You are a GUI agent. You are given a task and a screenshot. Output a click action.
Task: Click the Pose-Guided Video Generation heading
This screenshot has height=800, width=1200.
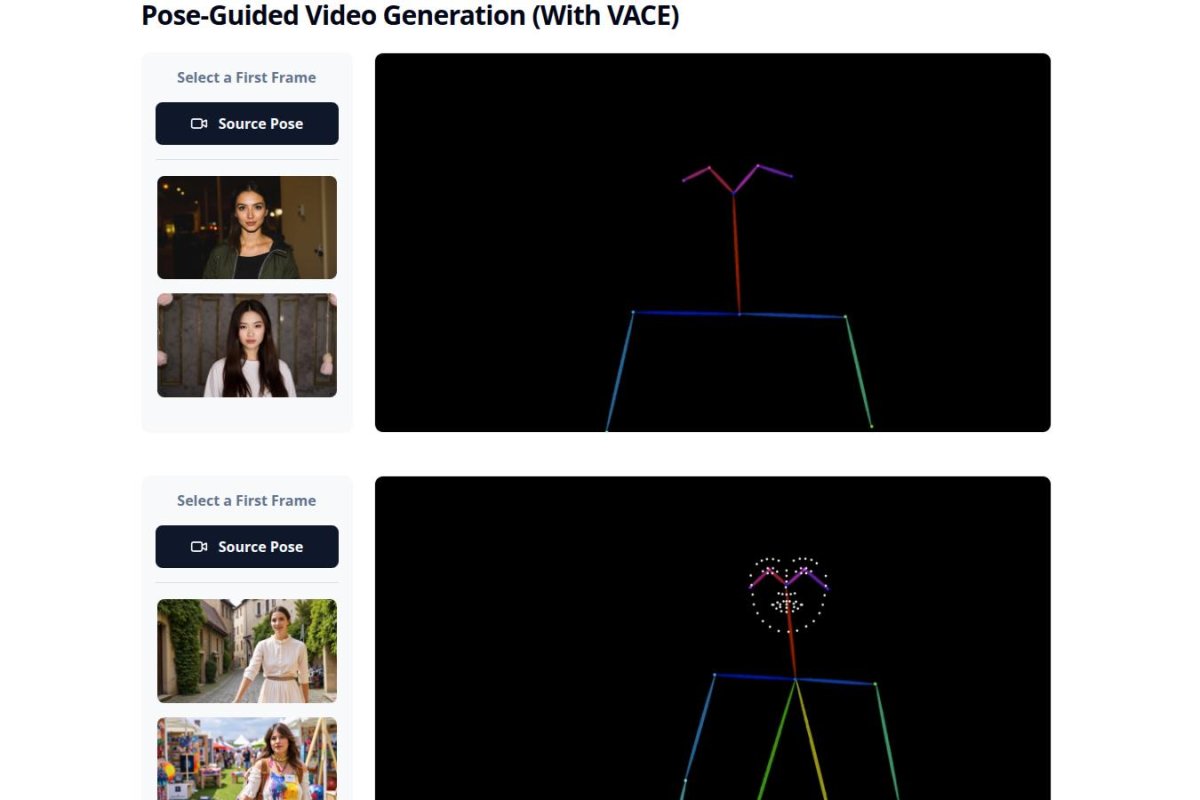(410, 16)
